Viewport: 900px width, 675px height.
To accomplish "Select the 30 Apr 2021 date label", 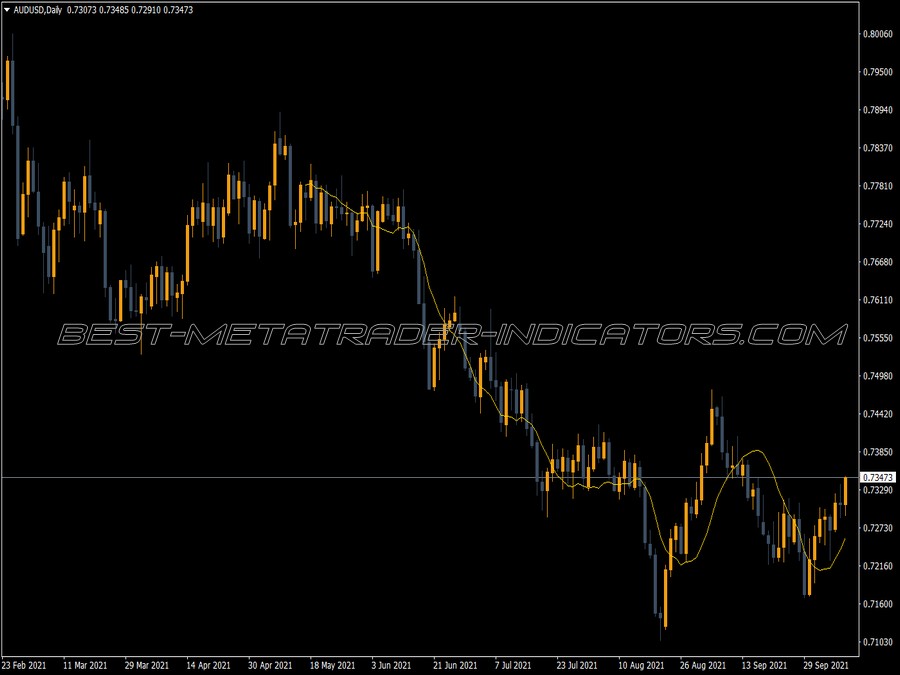I will click(x=270, y=665).
